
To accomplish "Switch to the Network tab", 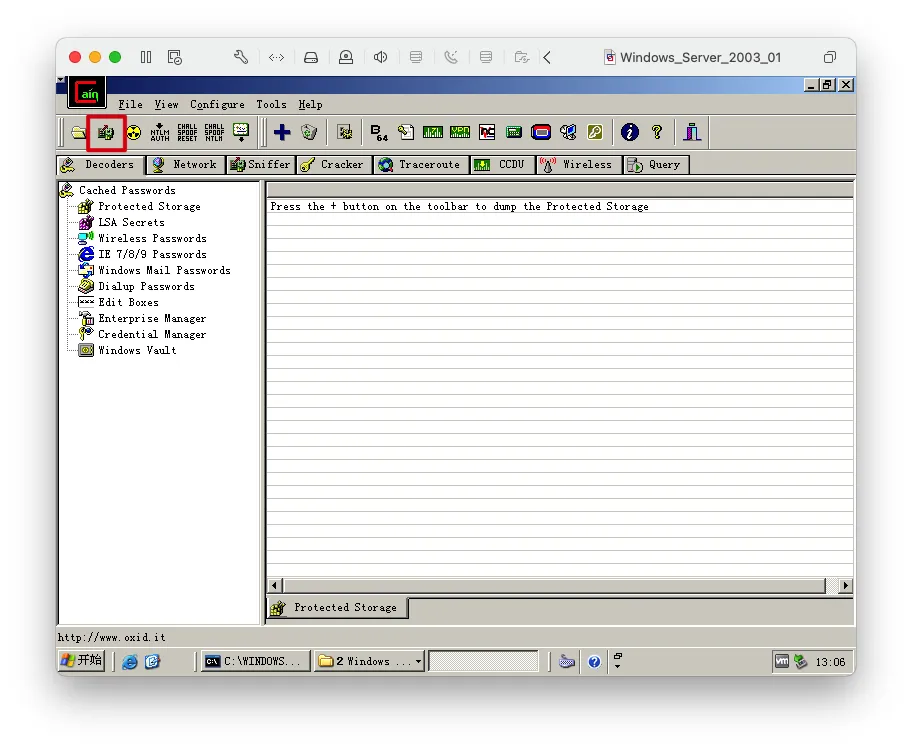I will [185, 165].
